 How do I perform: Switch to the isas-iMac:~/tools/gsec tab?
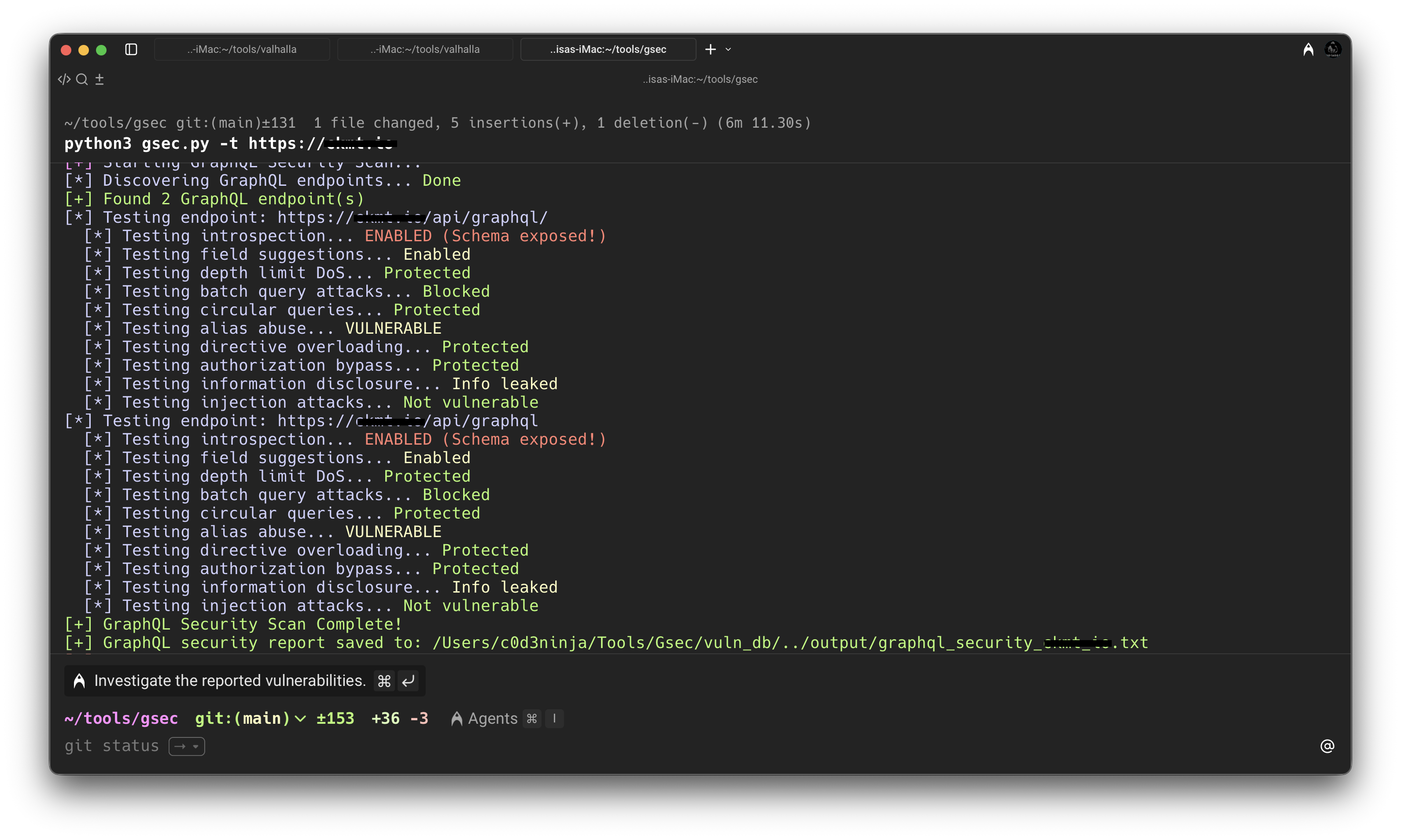point(608,49)
